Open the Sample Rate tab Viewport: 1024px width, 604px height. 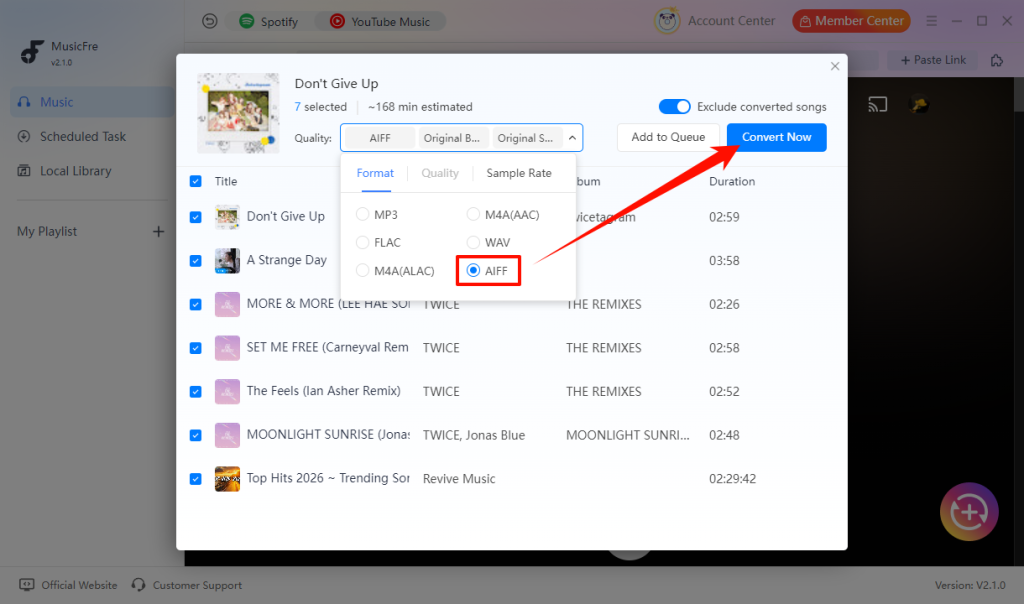tap(519, 173)
